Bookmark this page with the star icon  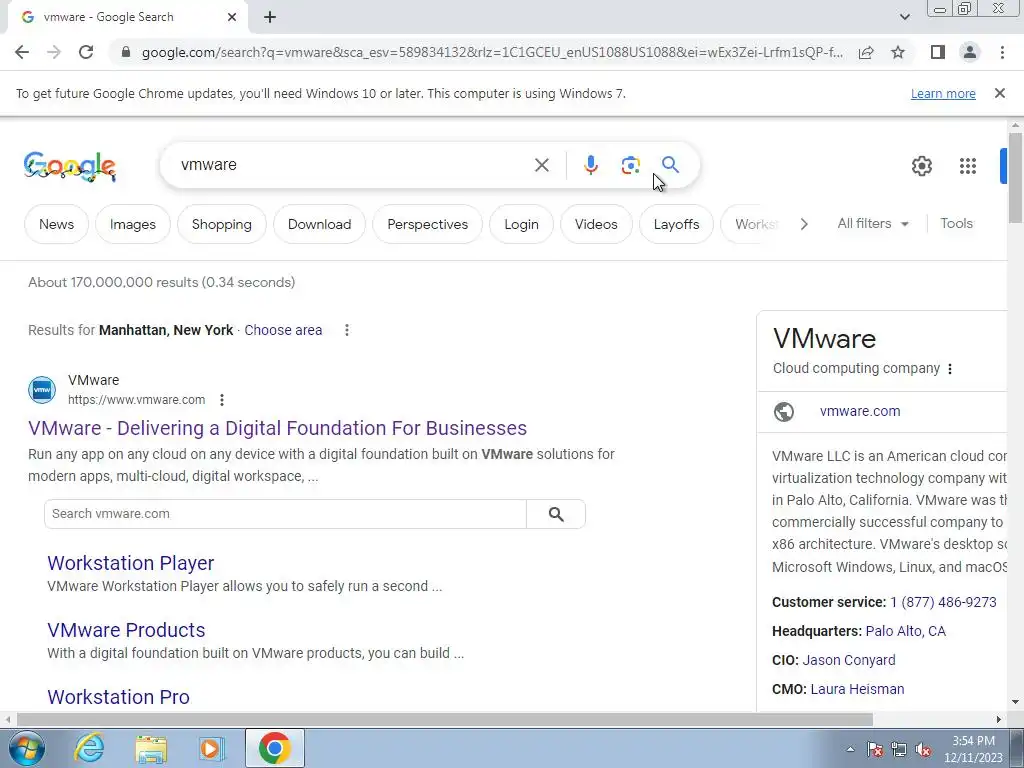(898, 52)
